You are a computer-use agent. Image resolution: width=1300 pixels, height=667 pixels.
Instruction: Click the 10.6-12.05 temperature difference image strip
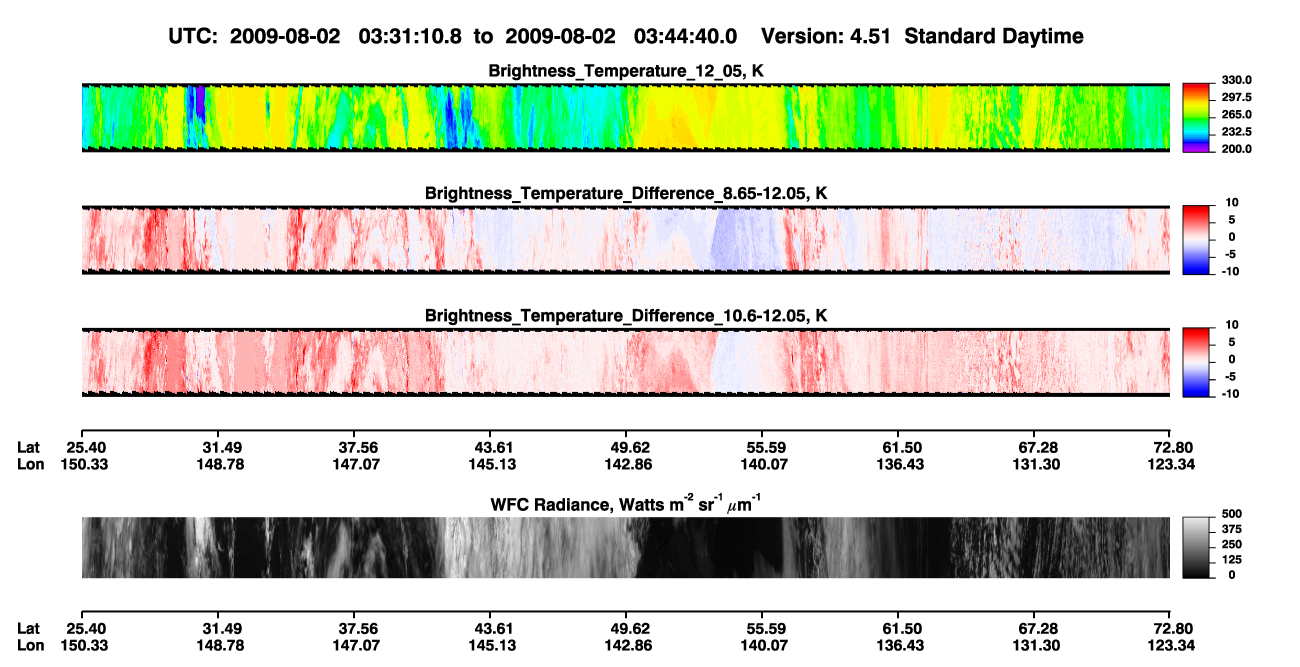625,362
